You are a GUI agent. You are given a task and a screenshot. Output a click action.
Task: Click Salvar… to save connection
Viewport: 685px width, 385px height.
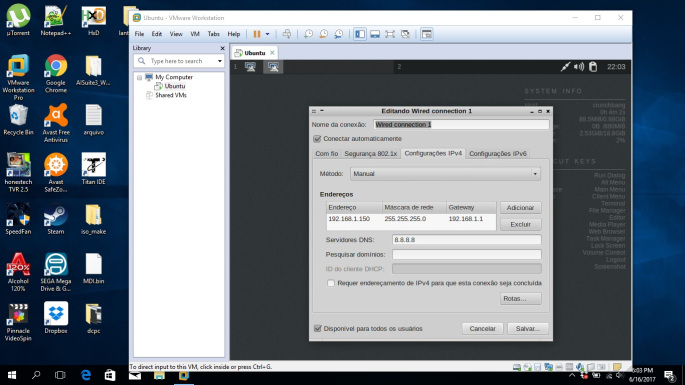[527, 329]
